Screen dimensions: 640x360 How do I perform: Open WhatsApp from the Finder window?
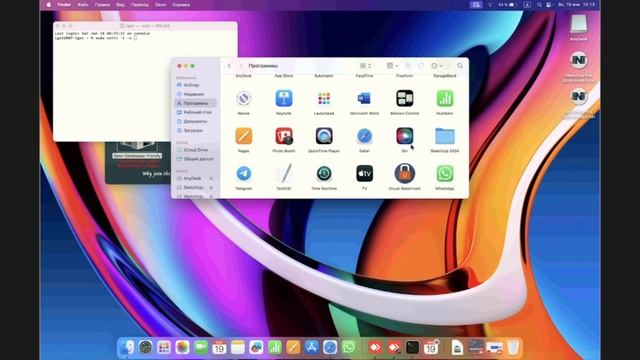[x=445, y=174]
